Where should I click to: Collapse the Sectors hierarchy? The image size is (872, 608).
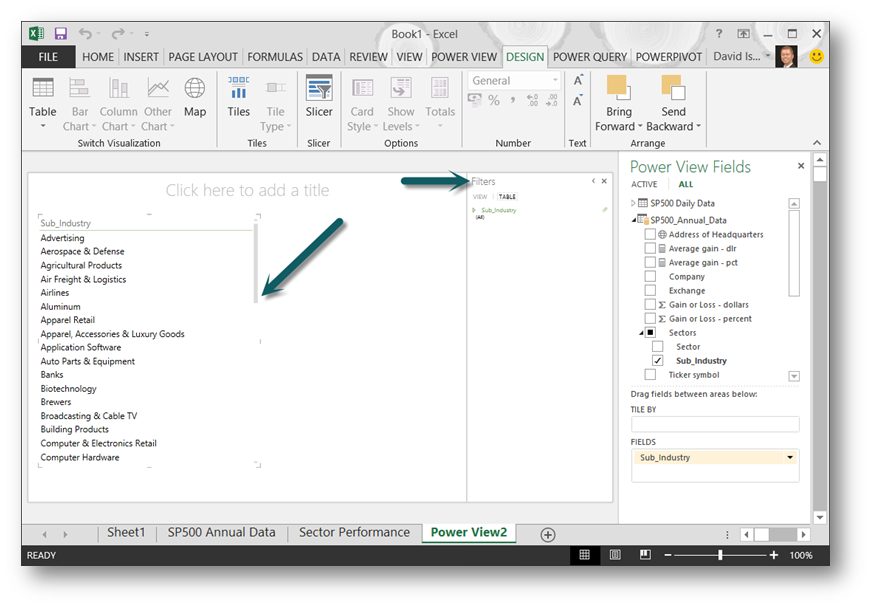641,333
